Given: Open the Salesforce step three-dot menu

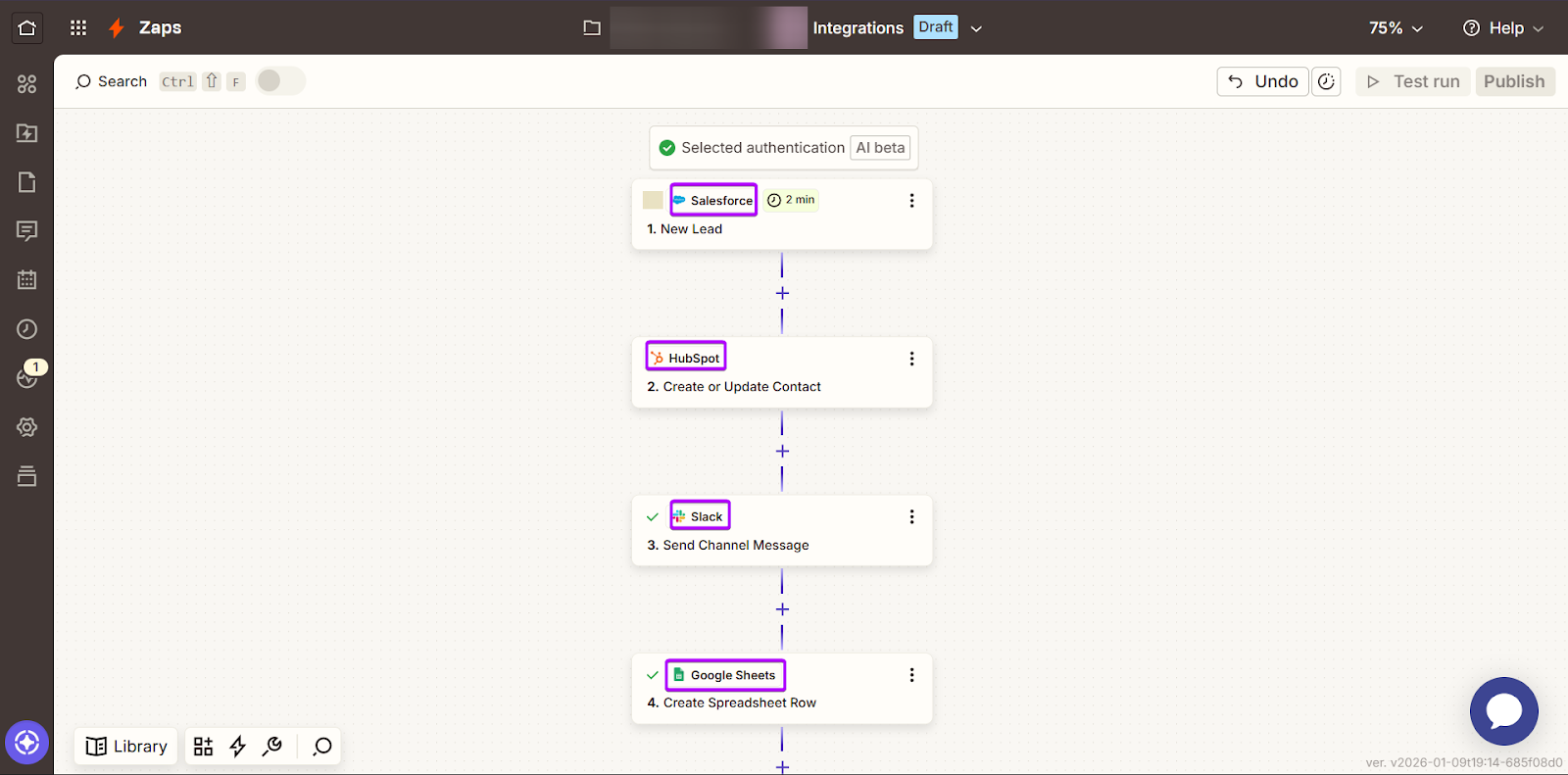Looking at the screenshot, I should (911, 200).
